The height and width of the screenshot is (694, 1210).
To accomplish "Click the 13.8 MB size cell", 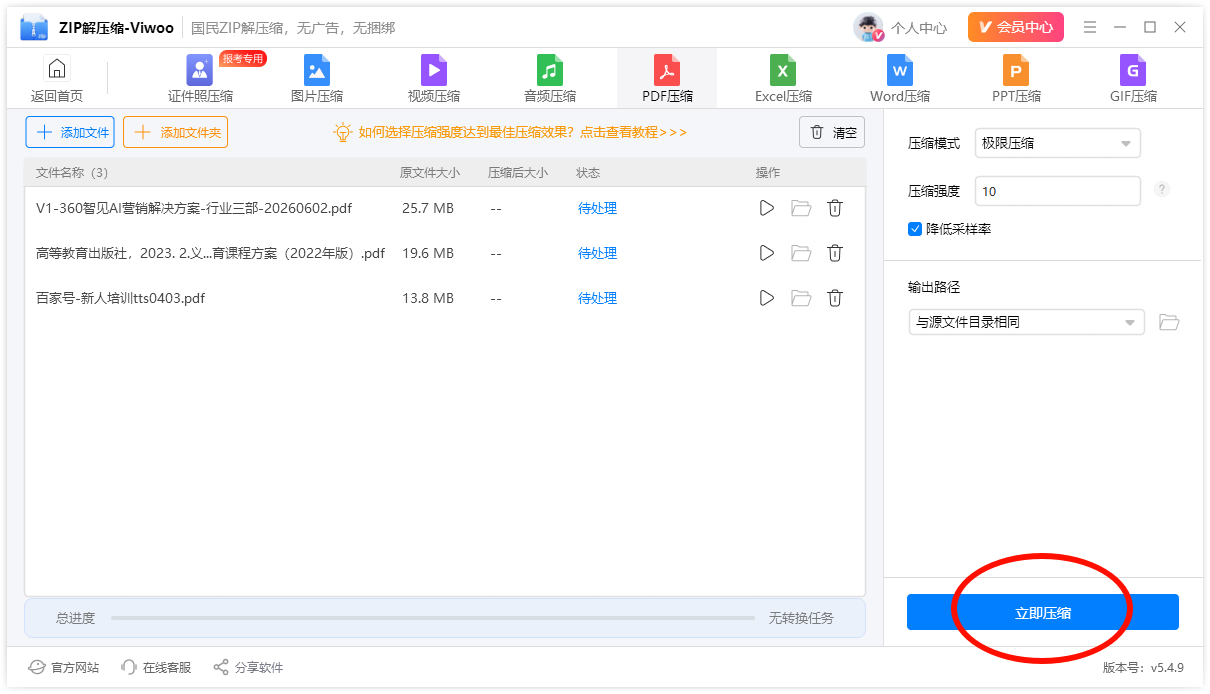I will [x=428, y=298].
